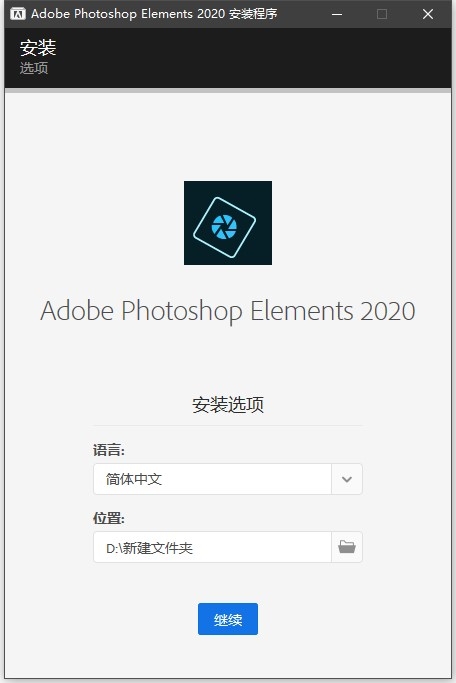The image size is (456, 683).
Task: Click the 安装选项 section heading
Action: point(228,405)
